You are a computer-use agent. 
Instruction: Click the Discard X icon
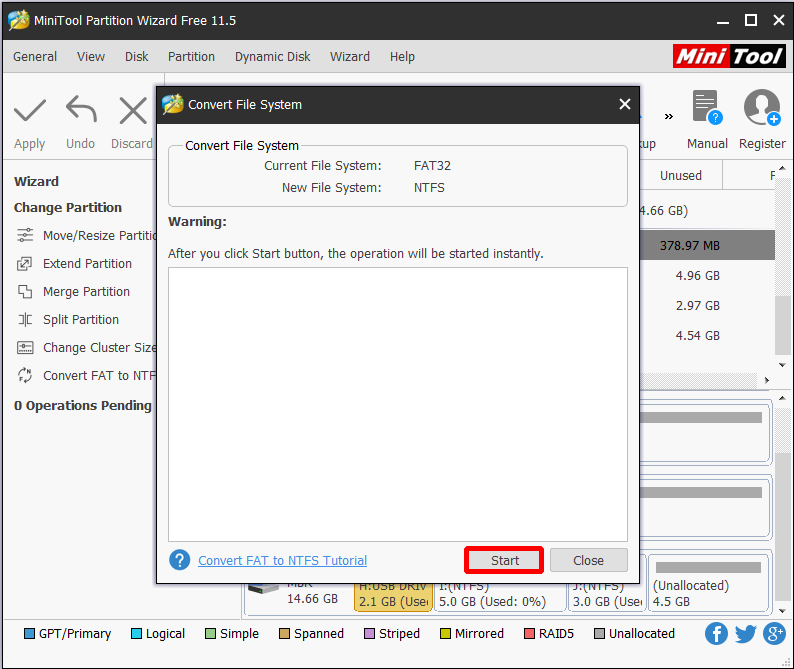pos(133,110)
